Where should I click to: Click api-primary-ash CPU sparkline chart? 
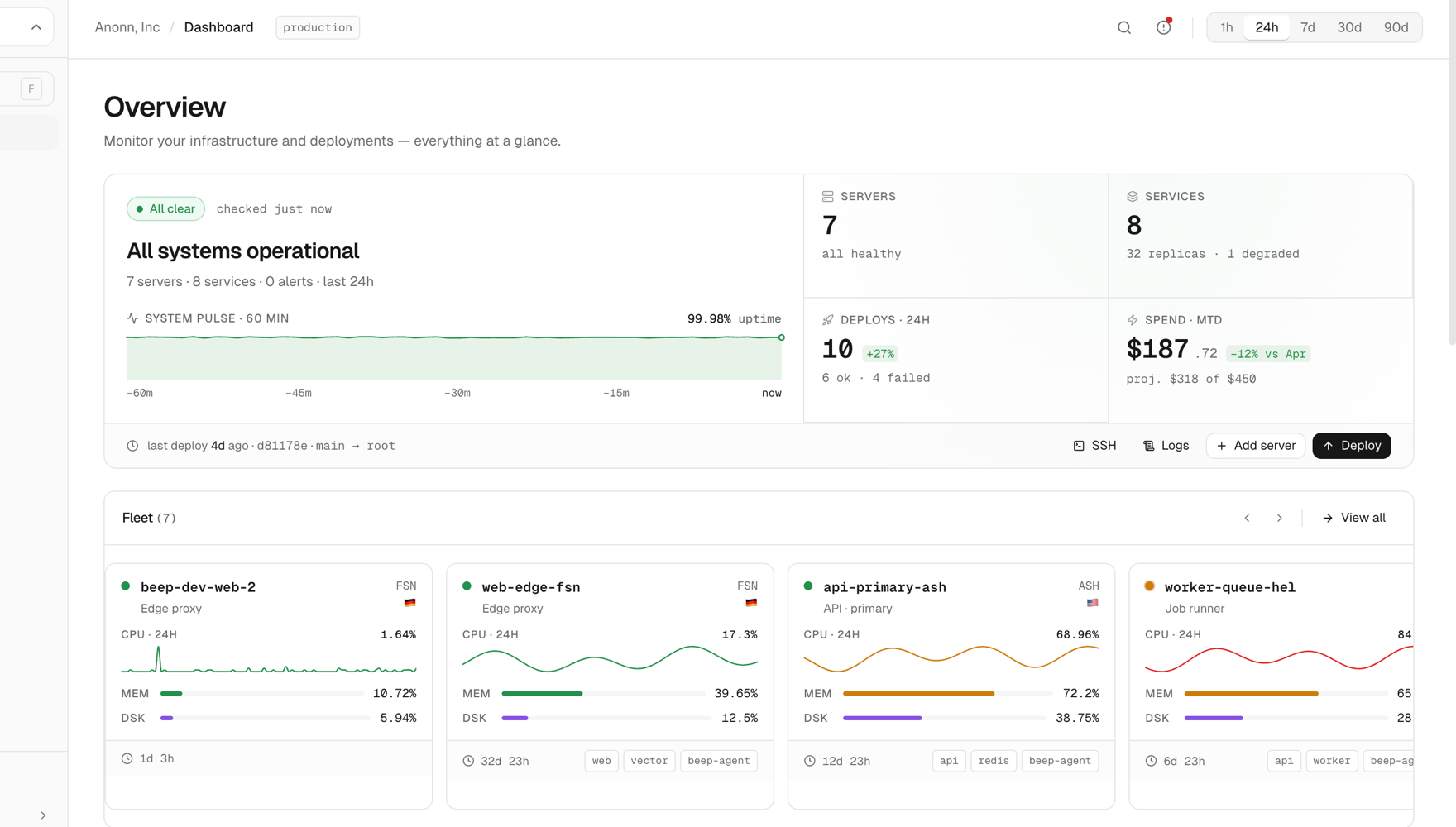(951, 660)
